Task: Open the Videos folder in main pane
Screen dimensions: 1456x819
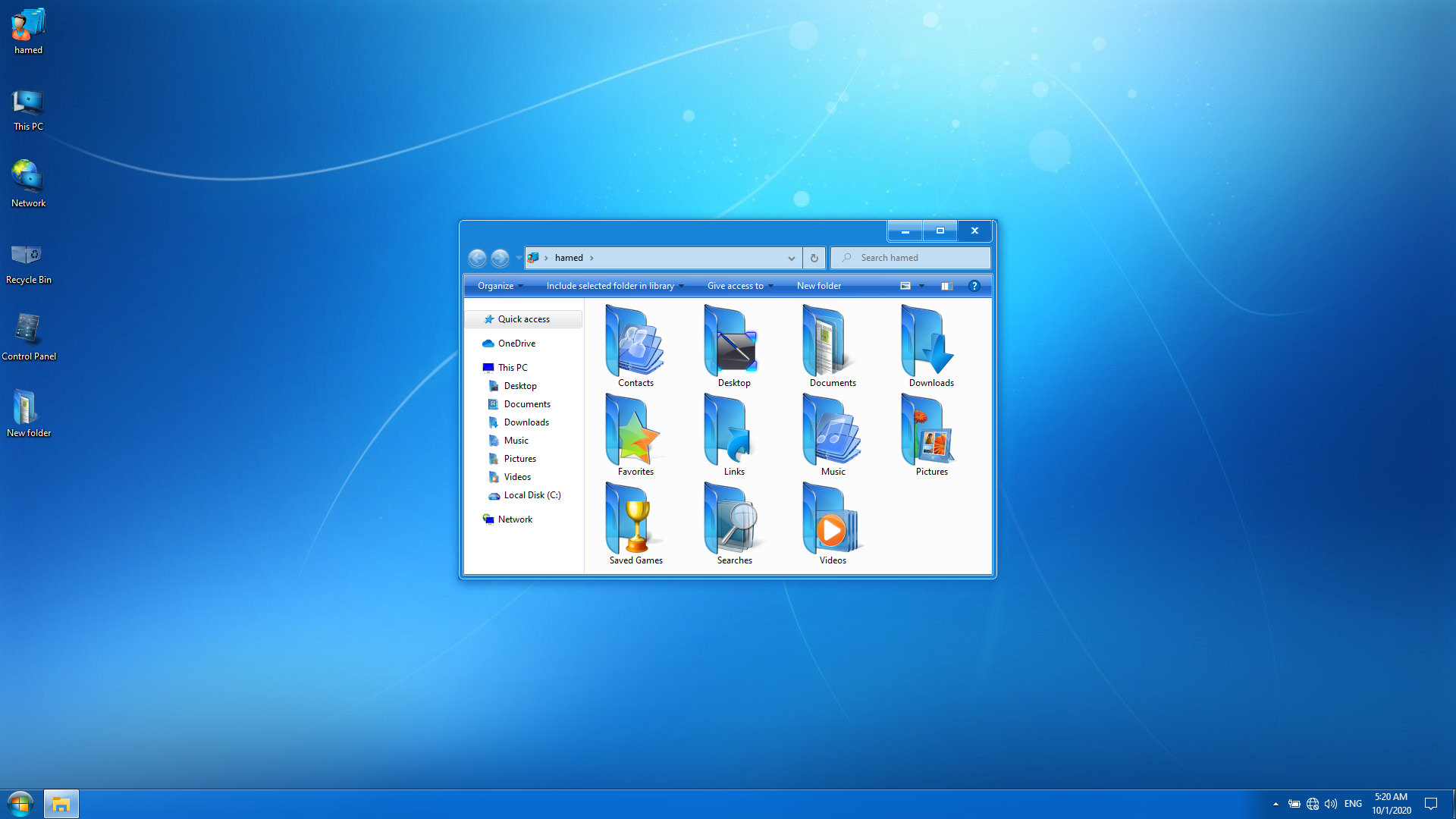Action: pyautogui.click(x=832, y=523)
